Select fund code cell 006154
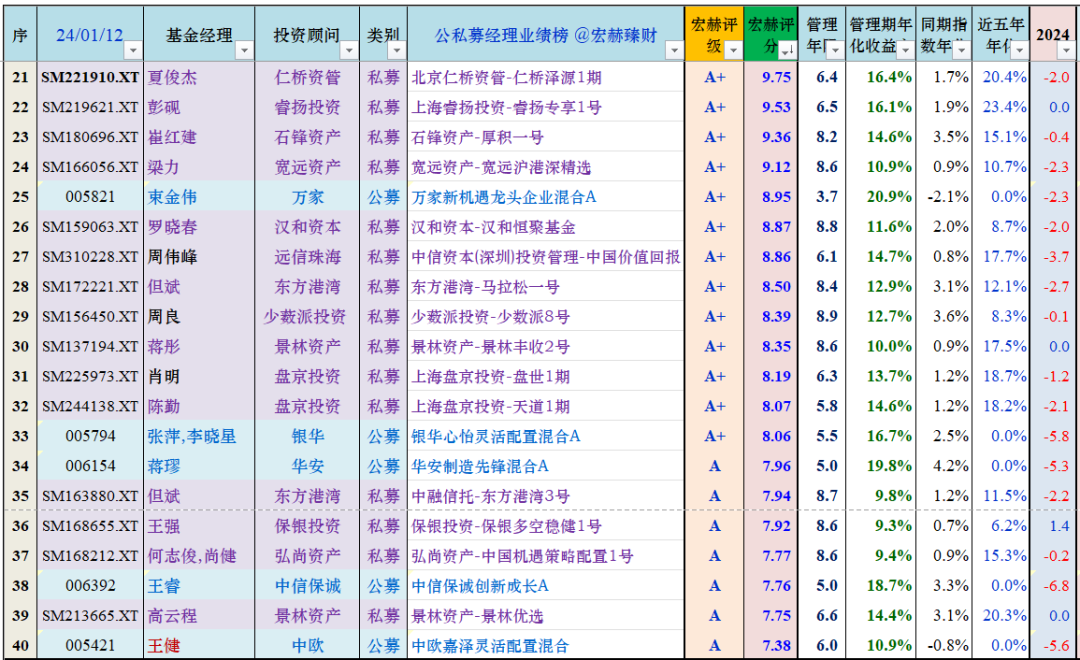The image size is (1080, 660). point(90,466)
